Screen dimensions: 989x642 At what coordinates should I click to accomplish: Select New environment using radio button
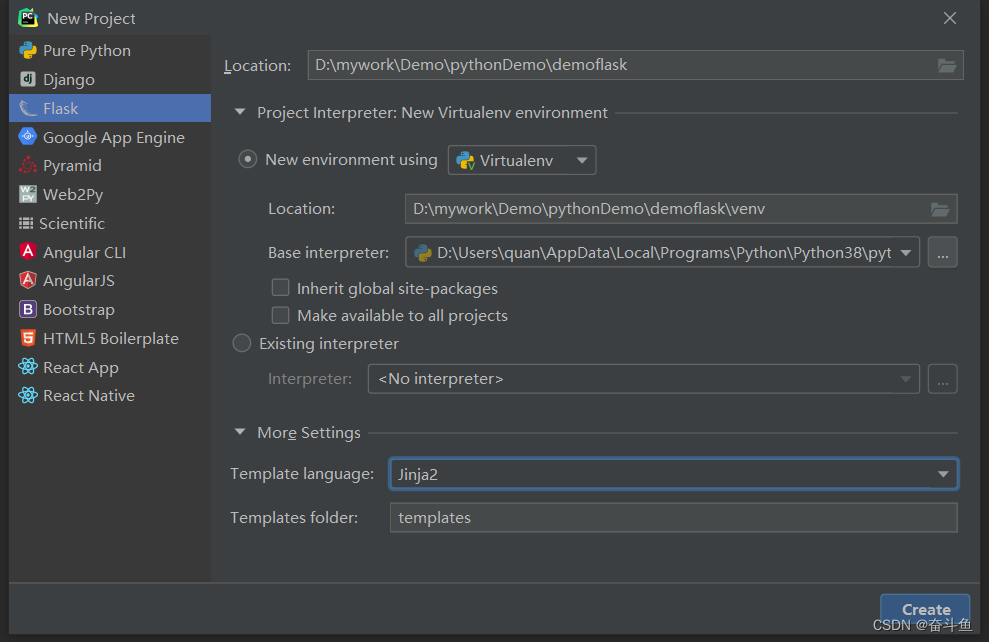click(247, 160)
